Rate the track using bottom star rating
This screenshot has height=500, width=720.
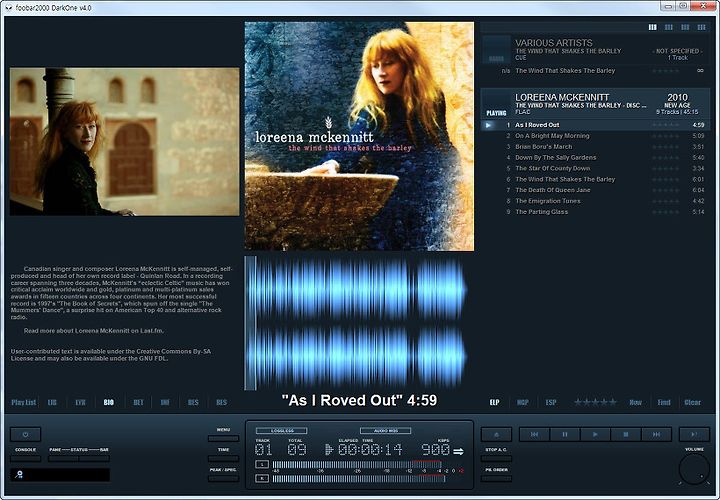(x=595, y=402)
